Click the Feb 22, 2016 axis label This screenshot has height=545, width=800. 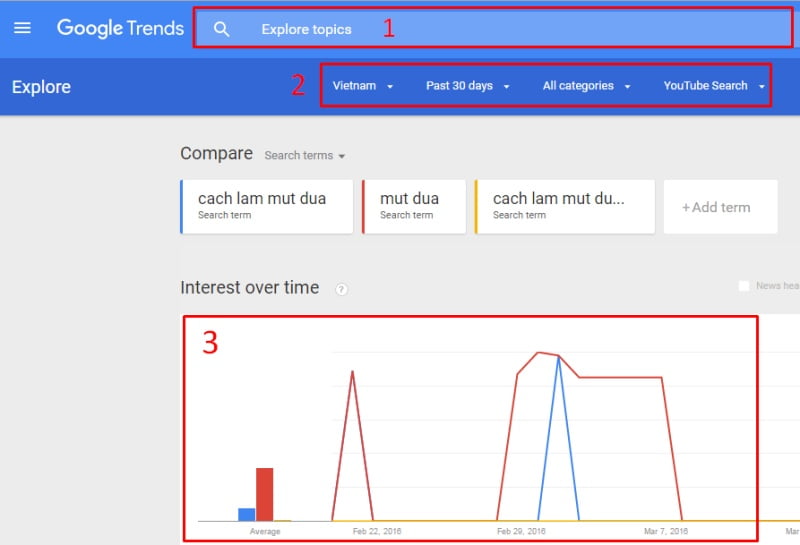(x=379, y=531)
